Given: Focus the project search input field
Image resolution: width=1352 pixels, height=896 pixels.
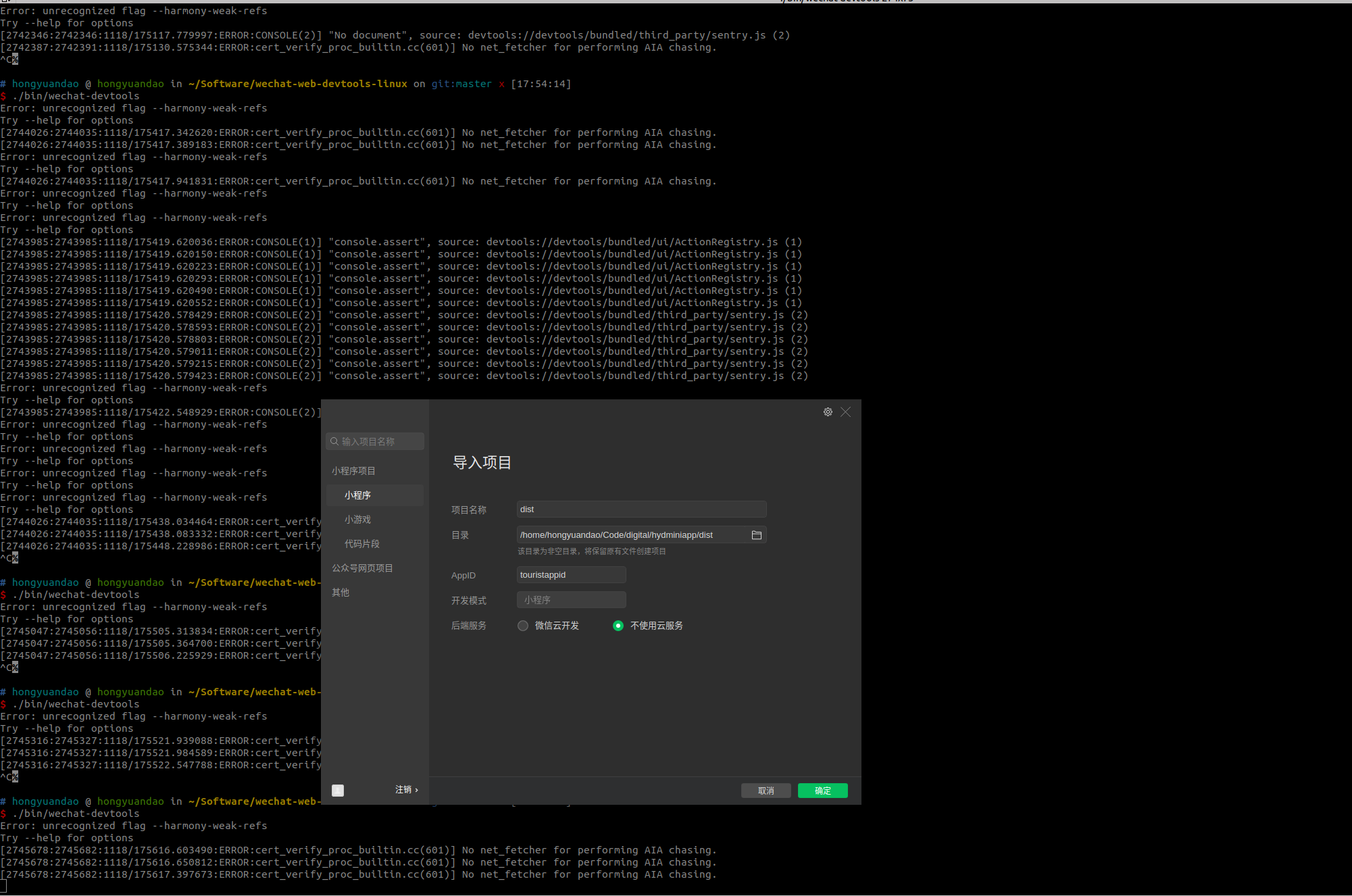Looking at the screenshot, I should (375, 441).
